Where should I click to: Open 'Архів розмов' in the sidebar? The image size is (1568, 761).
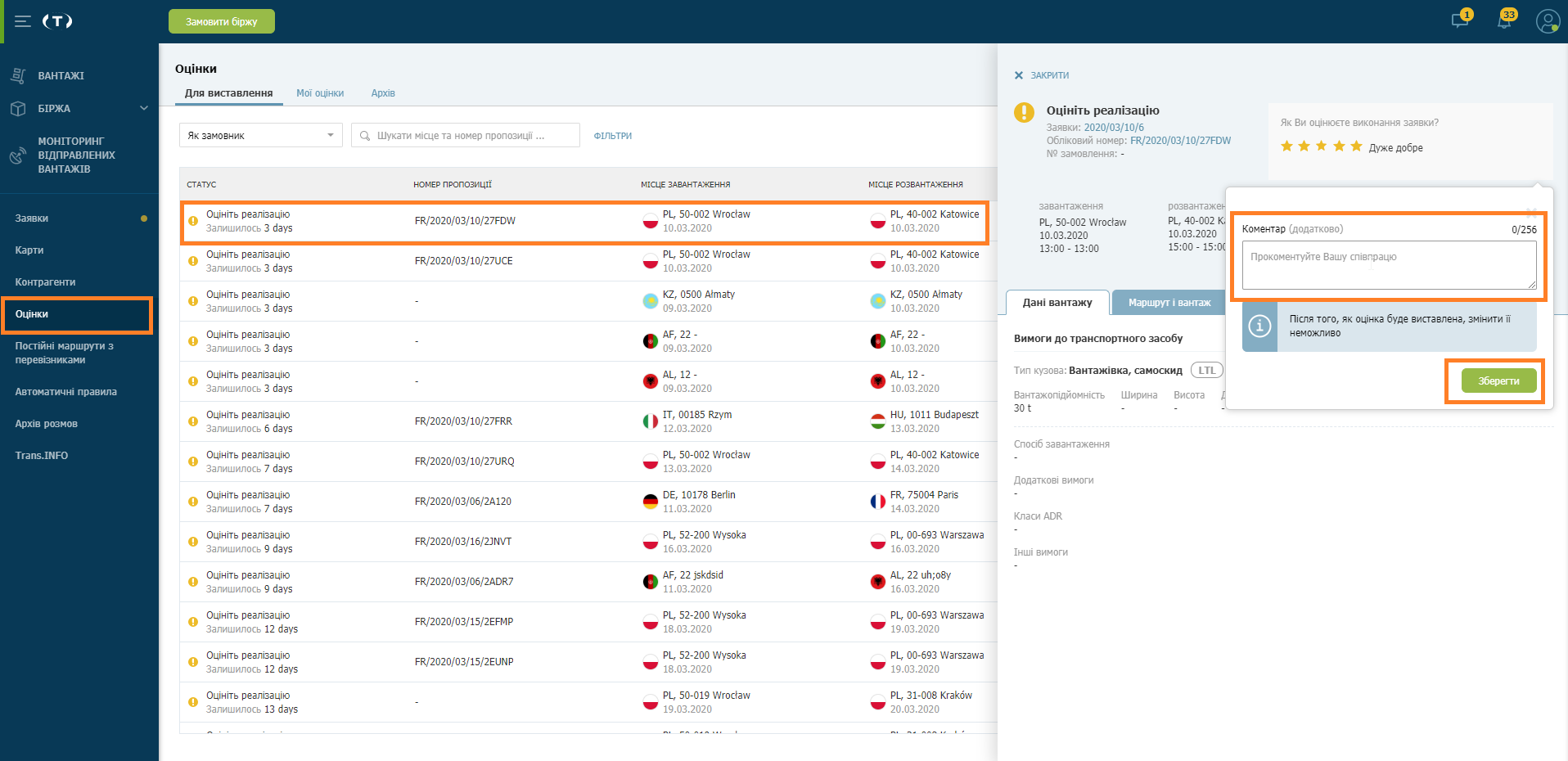[x=47, y=424]
